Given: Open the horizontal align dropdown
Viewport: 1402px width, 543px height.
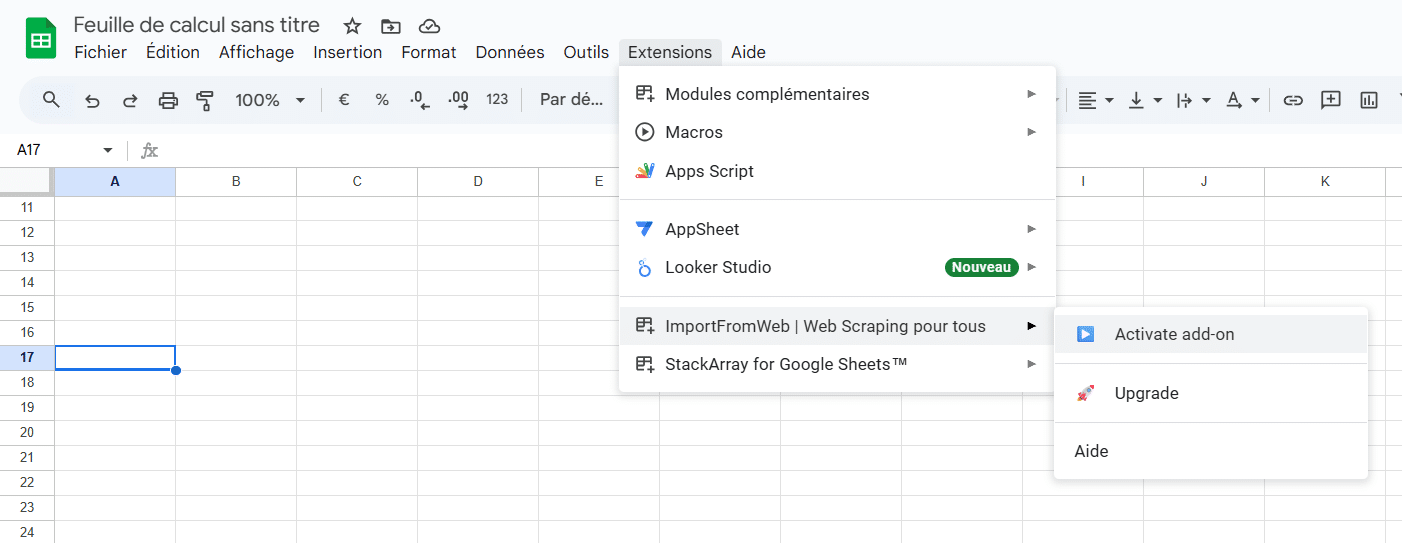Looking at the screenshot, I should (1095, 100).
